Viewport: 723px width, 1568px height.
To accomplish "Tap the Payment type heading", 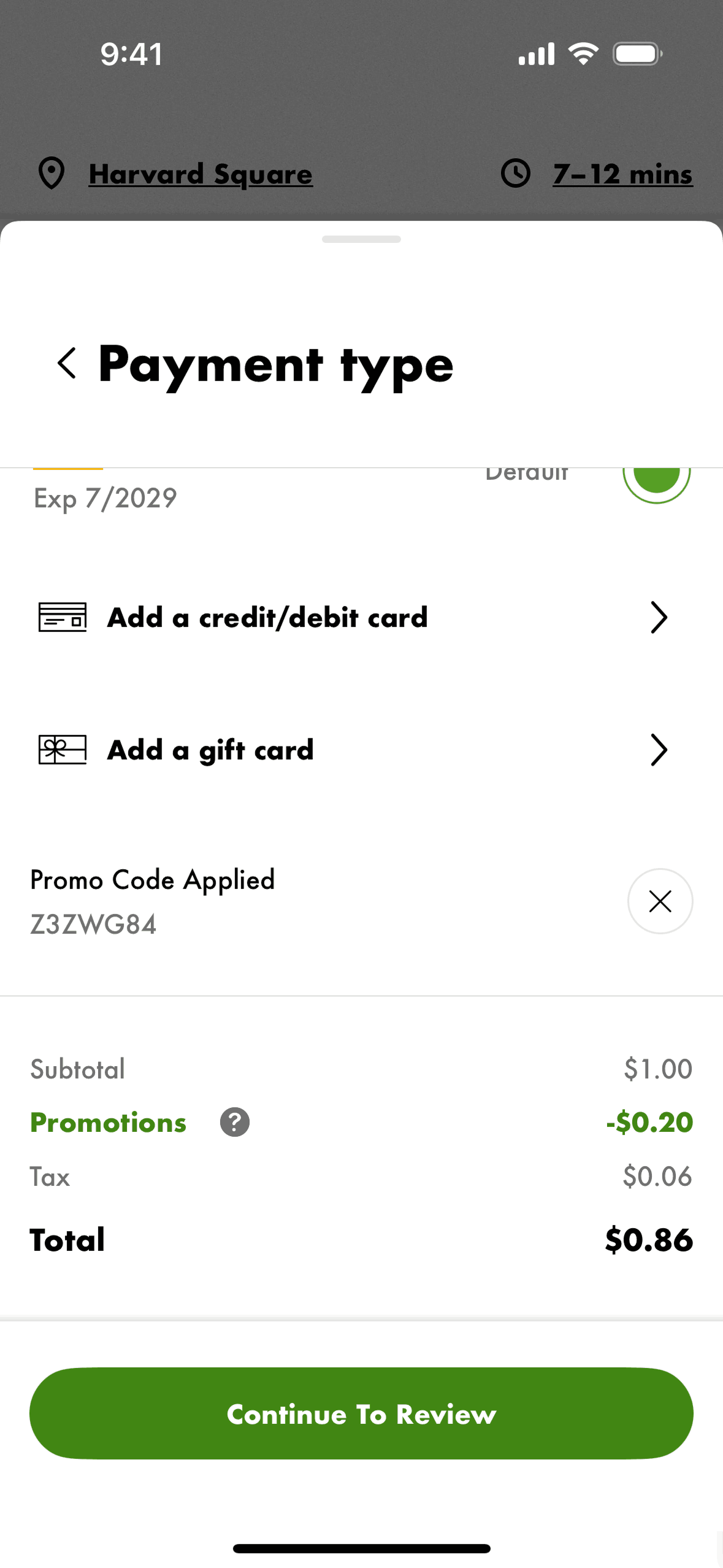I will click(x=275, y=364).
